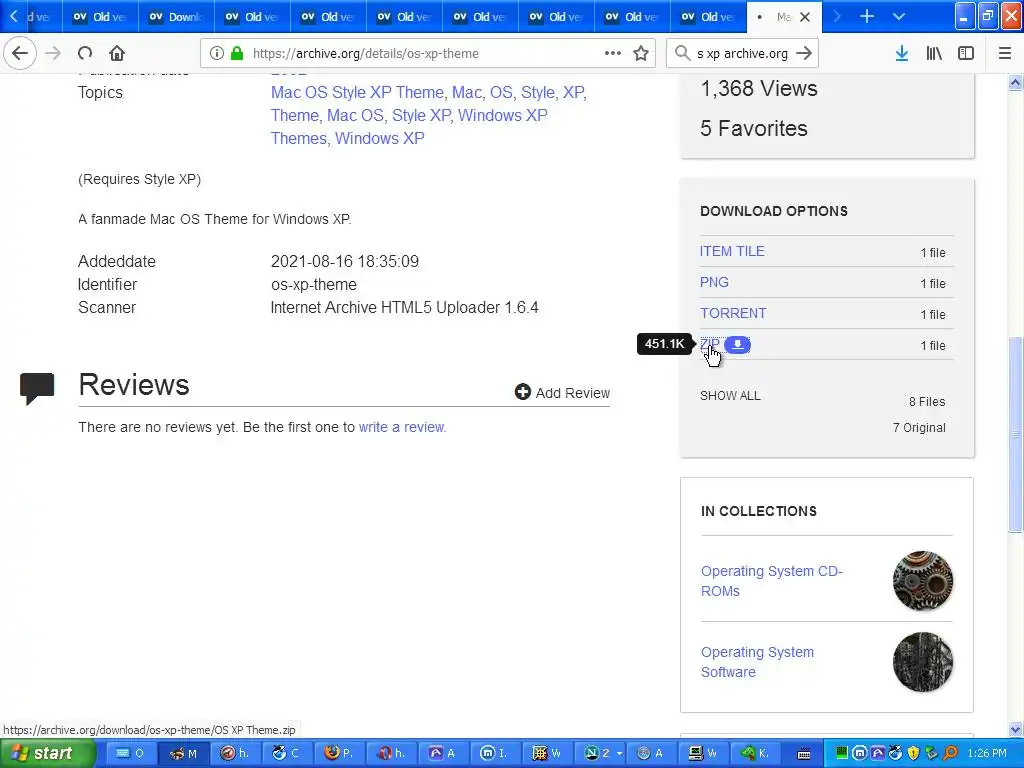Switch to the 'Downl...' tab
The height and width of the screenshot is (768, 1024).
(x=176, y=16)
